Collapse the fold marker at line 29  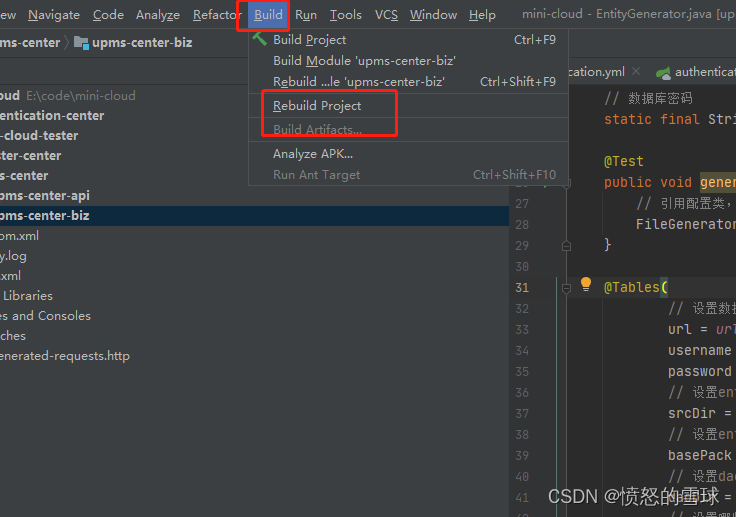566,245
